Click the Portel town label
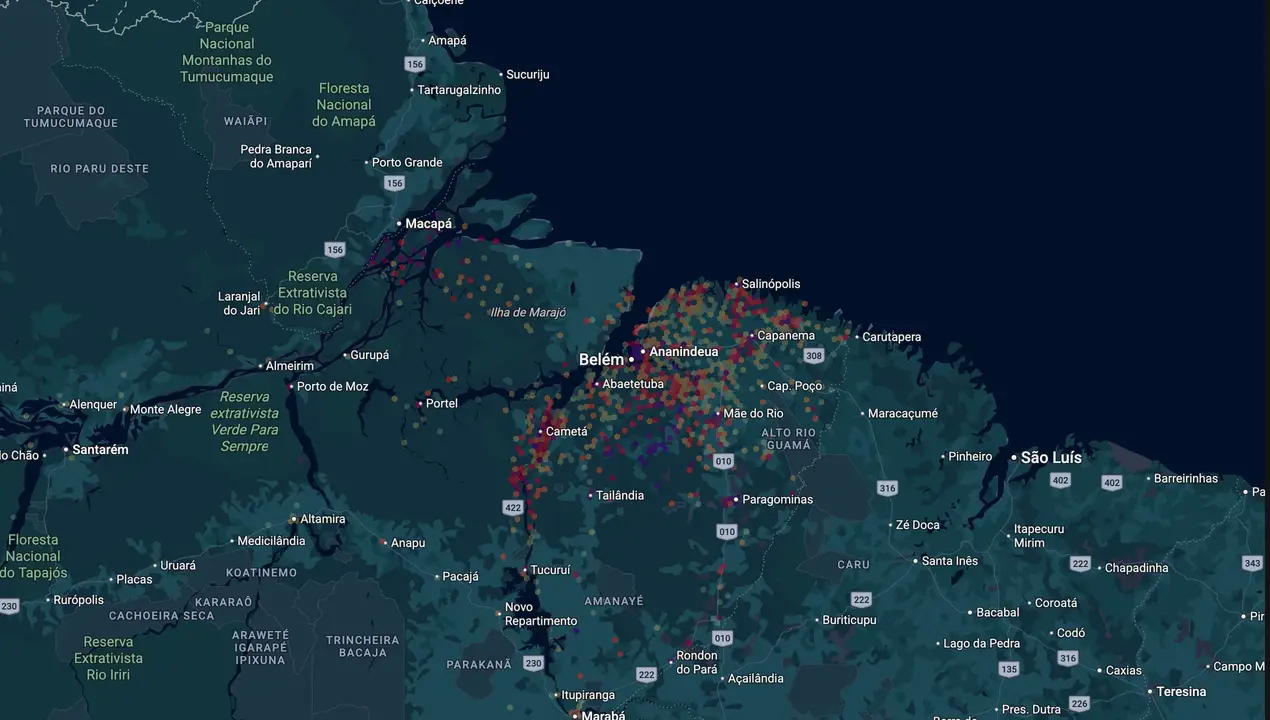Screen dimensions: 1270x720 click(x=442, y=404)
